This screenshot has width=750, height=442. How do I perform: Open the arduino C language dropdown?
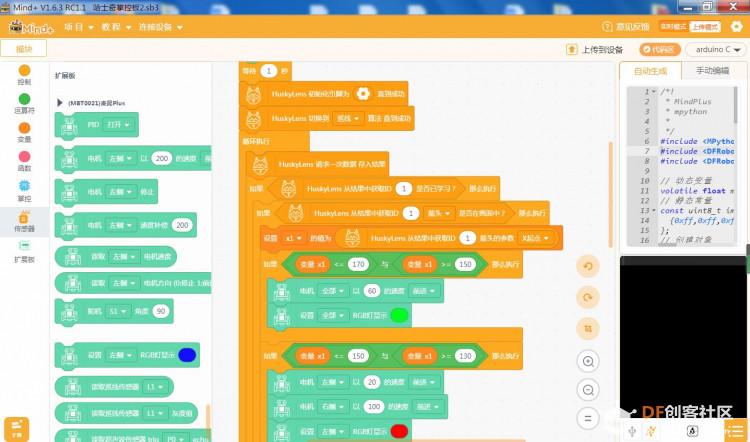coord(716,49)
